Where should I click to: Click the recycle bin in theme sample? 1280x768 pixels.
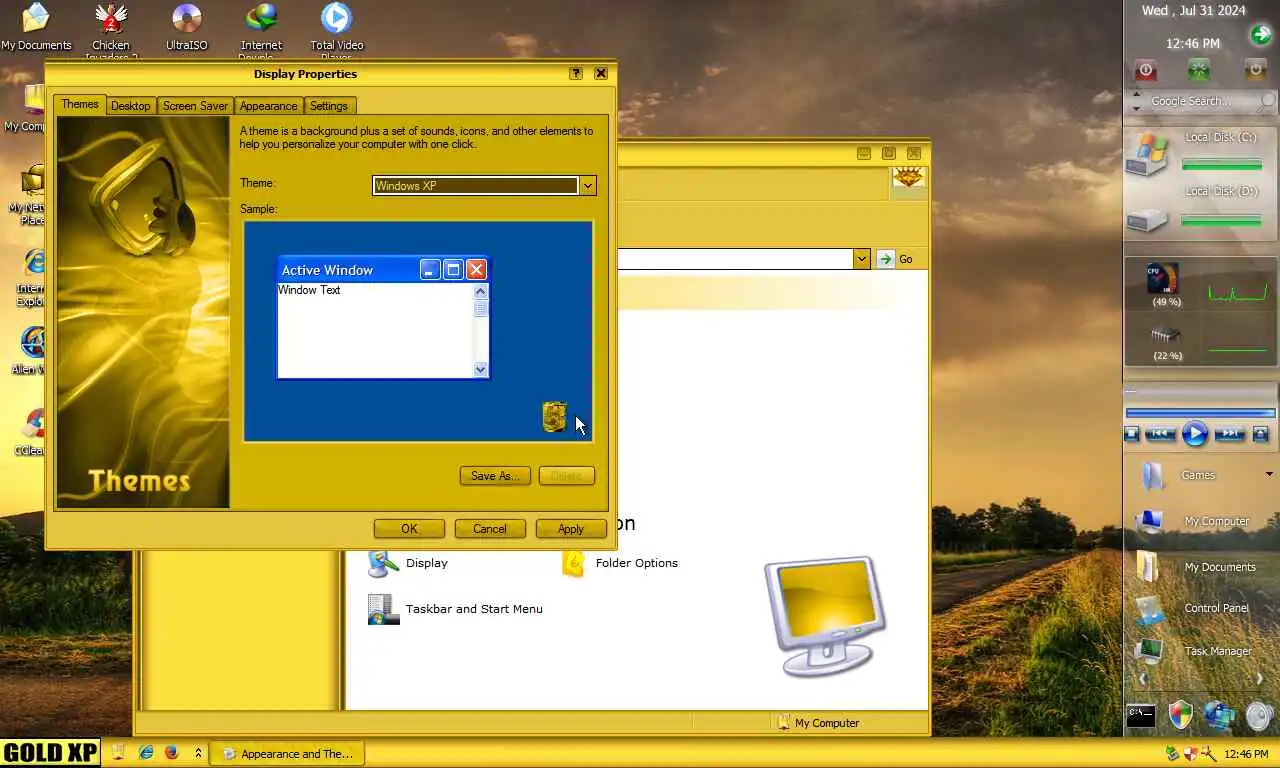(x=554, y=416)
